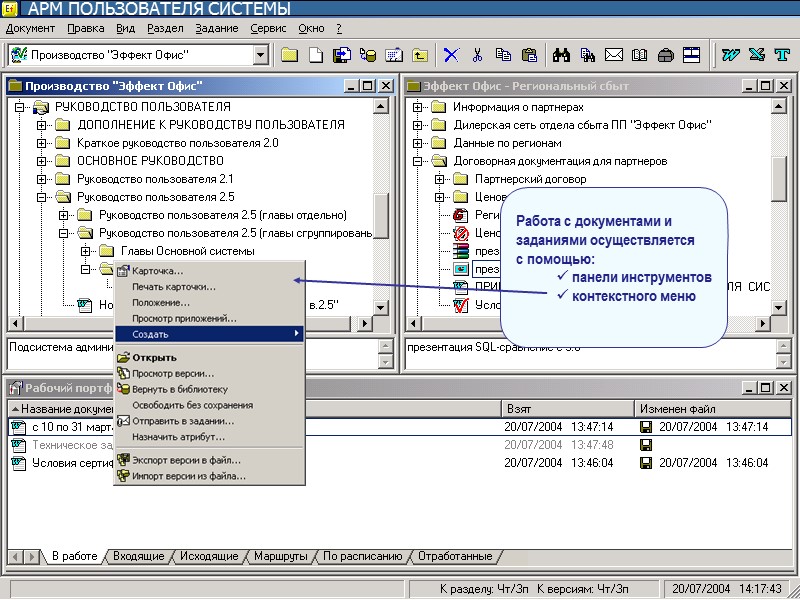Click the Excel X toolbar icon
Image resolution: width=800 pixels, height=600 pixels.
(x=757, y=55)
